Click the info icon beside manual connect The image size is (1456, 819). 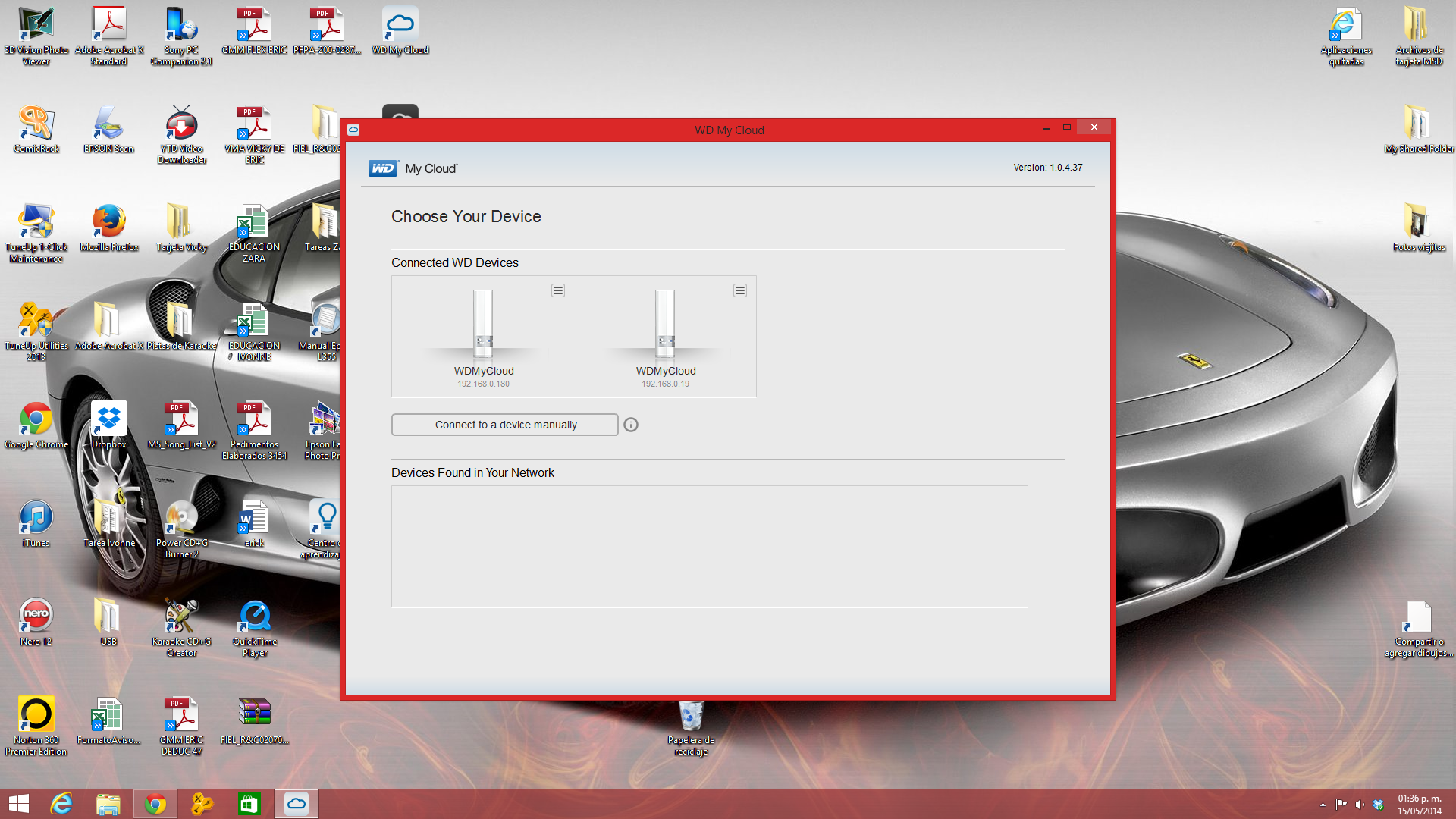pyautogui.click(x=631, y=425)
